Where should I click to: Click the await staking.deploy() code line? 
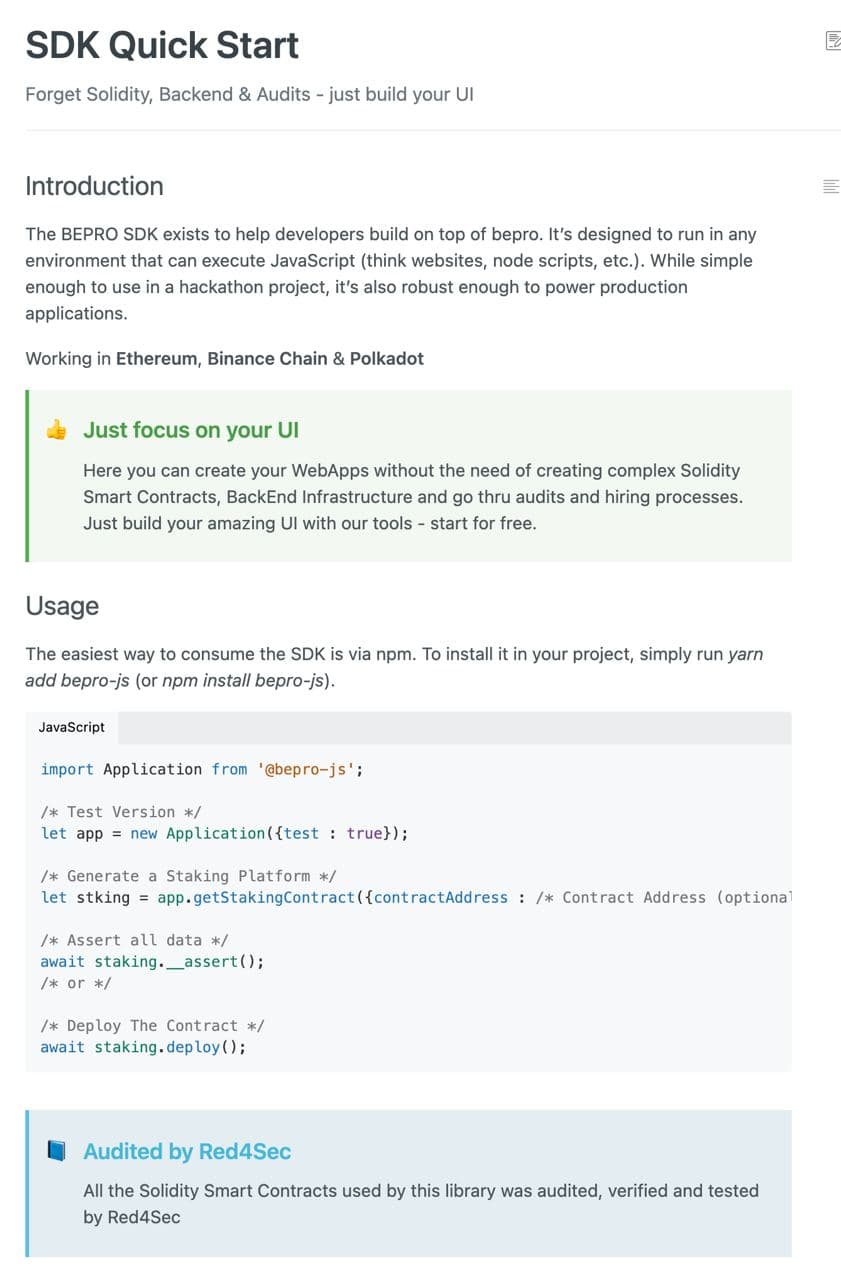pos(143,1047)
